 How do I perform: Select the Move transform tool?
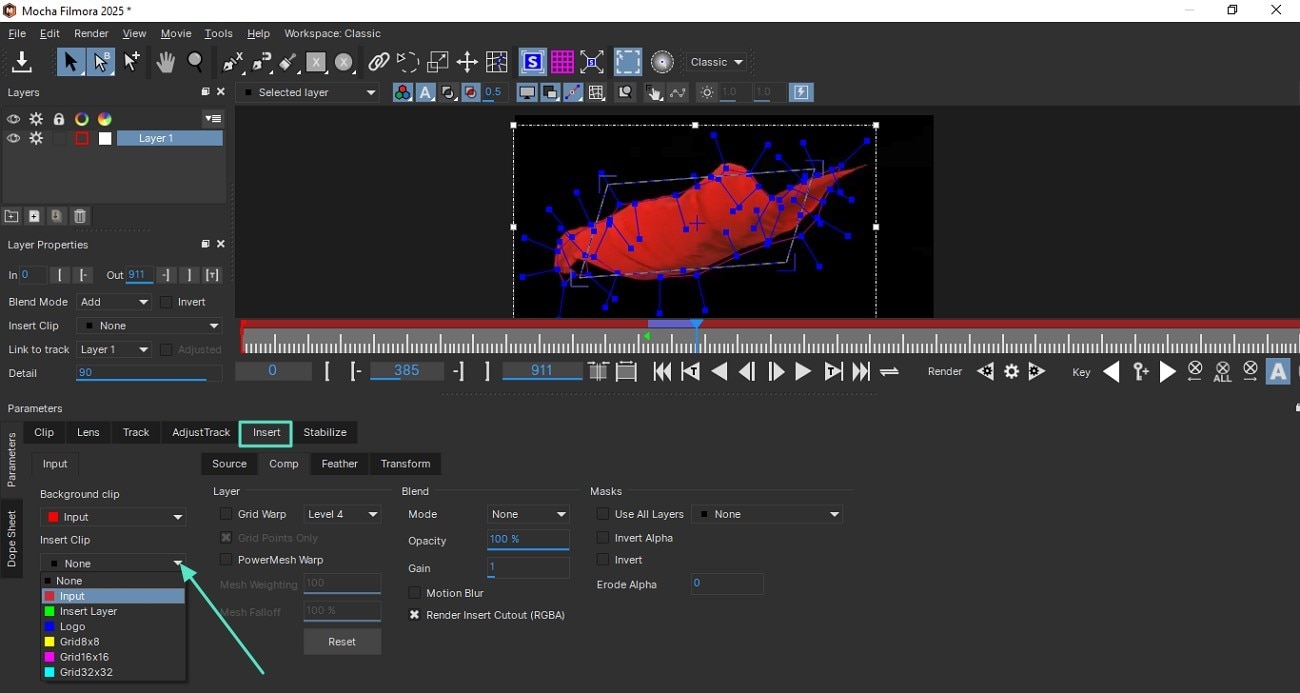pos(467,62)
